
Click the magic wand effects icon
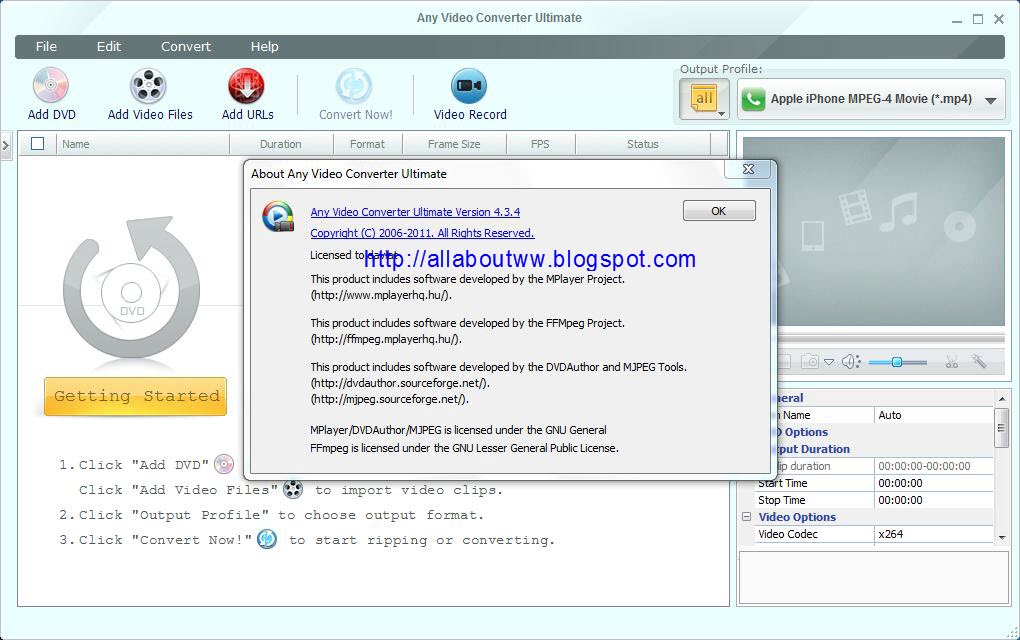979,361
